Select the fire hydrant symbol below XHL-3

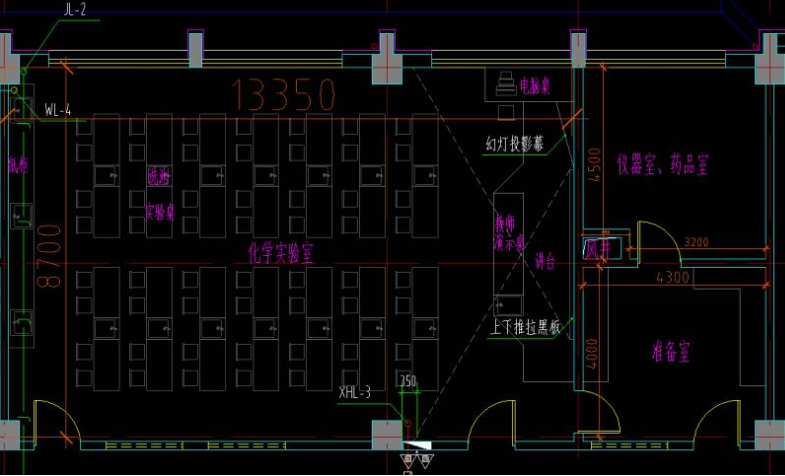416,445
